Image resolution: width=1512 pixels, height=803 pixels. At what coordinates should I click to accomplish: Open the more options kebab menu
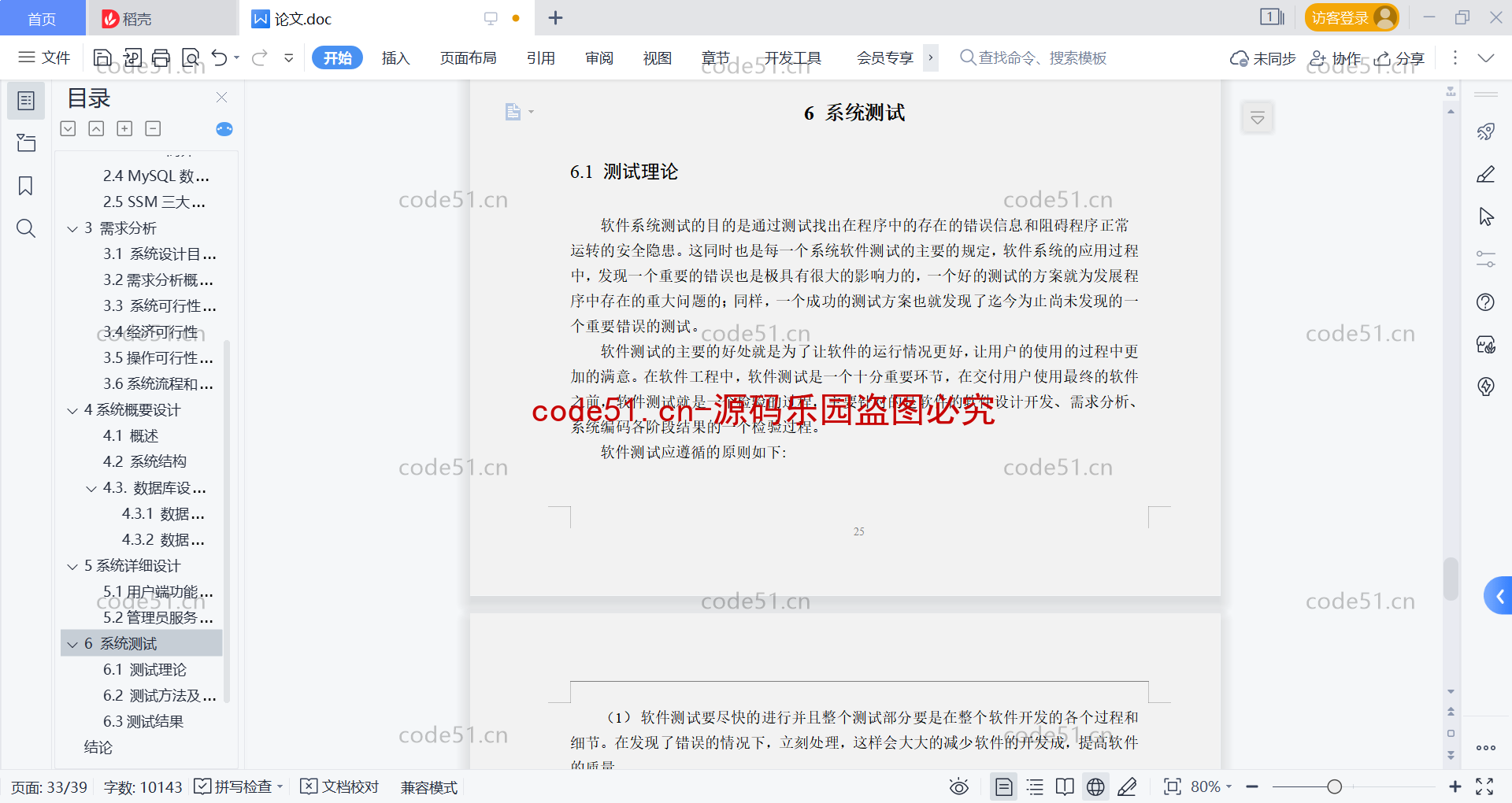click(x=1455, y=57)
